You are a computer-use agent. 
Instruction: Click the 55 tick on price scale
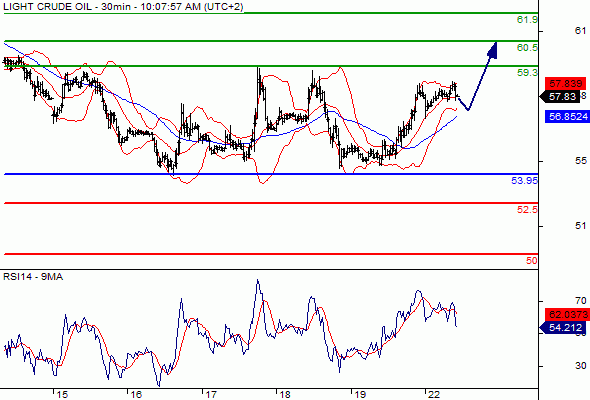[581, 161]
